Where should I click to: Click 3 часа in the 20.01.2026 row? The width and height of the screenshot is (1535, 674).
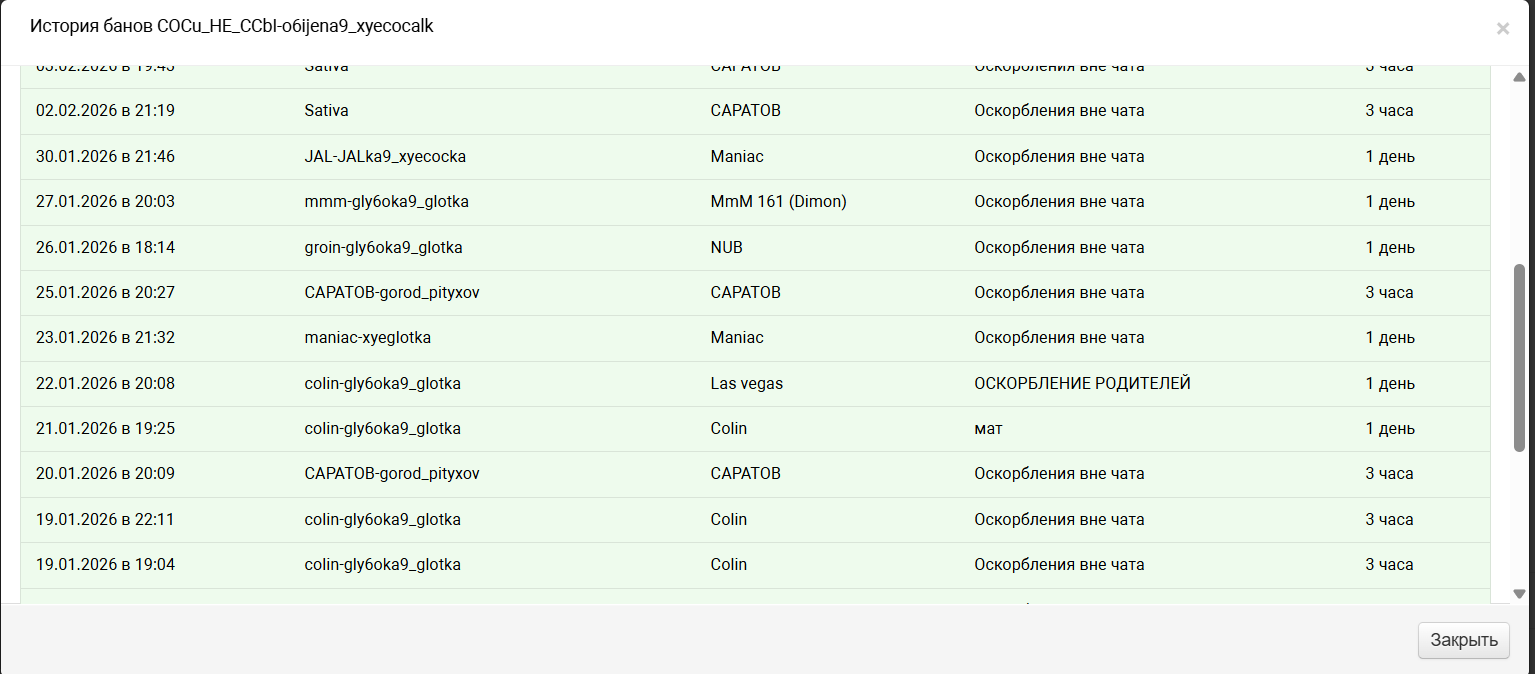[x=1389, y=474]
